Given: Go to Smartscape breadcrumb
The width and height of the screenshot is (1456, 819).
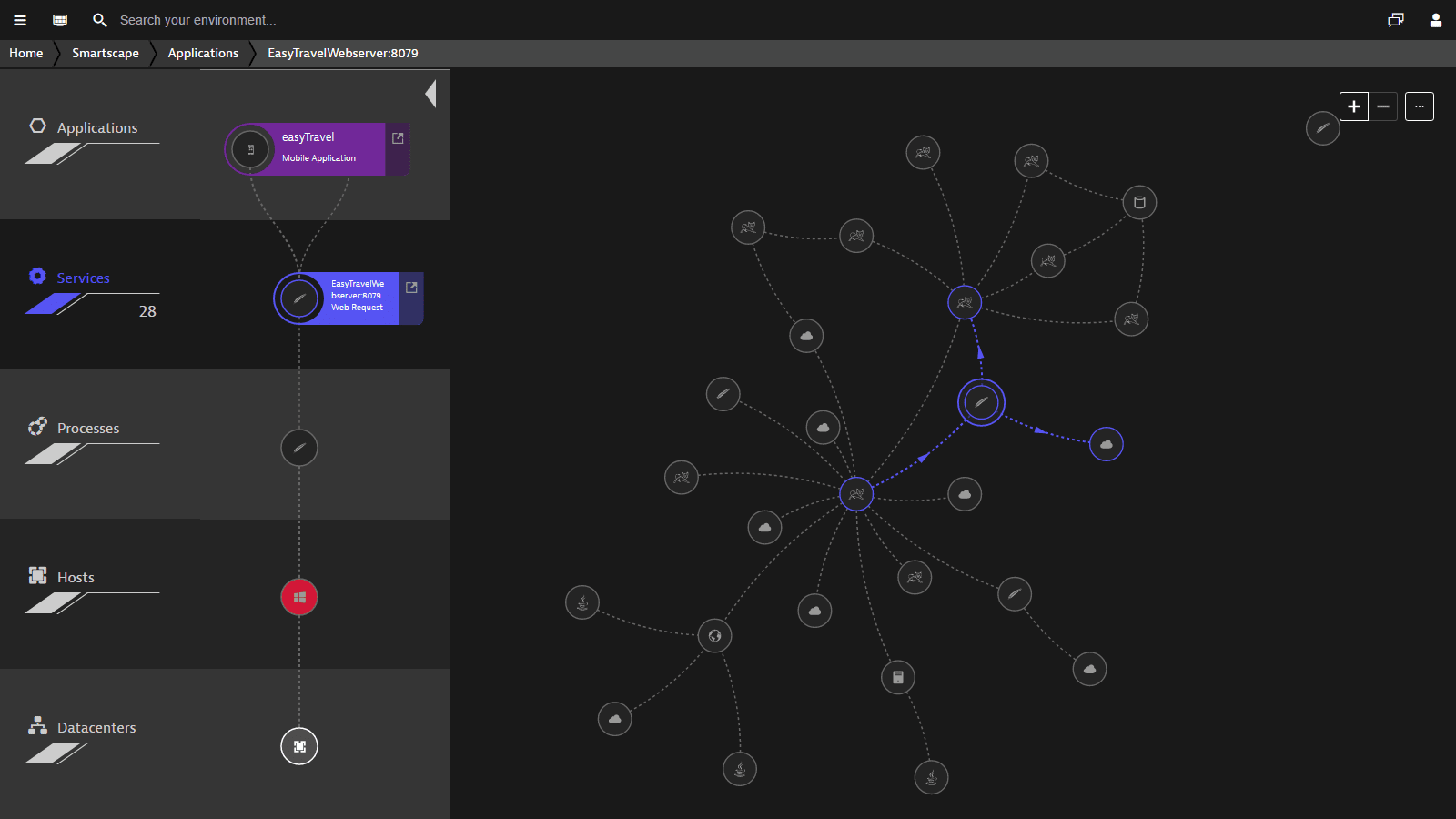Looking at the screenshot, I should [106, 54].
